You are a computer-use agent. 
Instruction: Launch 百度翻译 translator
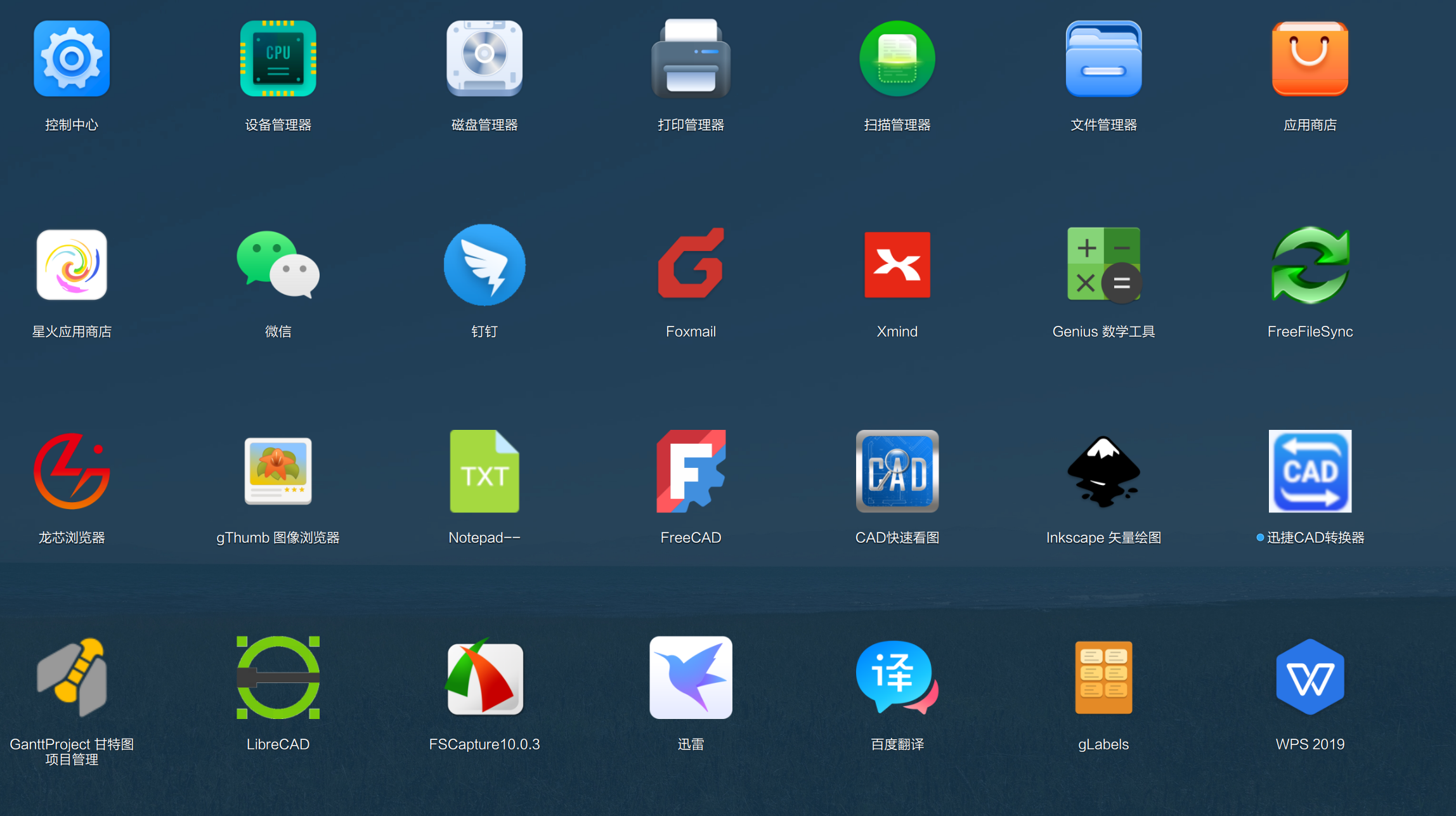click(x=897, y=677)
